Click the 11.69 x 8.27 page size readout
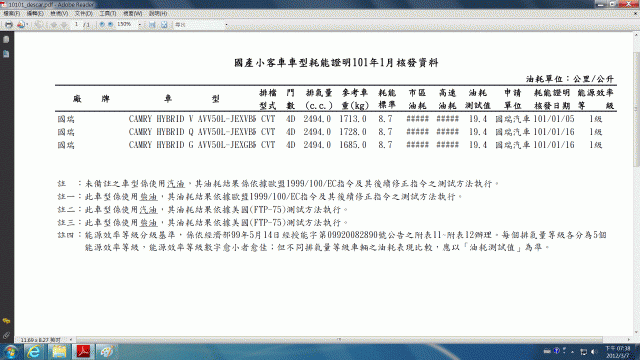Image resolution: width=640 pixels, height=360 pixels. [41, 340]
